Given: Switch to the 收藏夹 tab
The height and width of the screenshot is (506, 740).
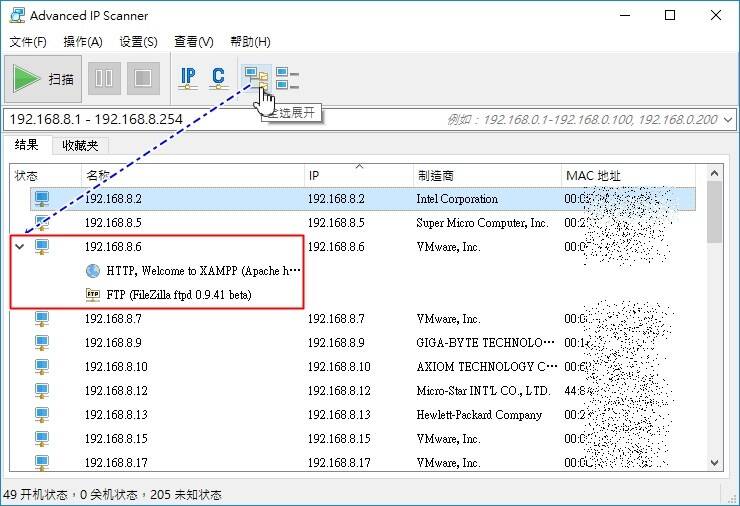Looking at the screenshot, I should tap(80, 145).
